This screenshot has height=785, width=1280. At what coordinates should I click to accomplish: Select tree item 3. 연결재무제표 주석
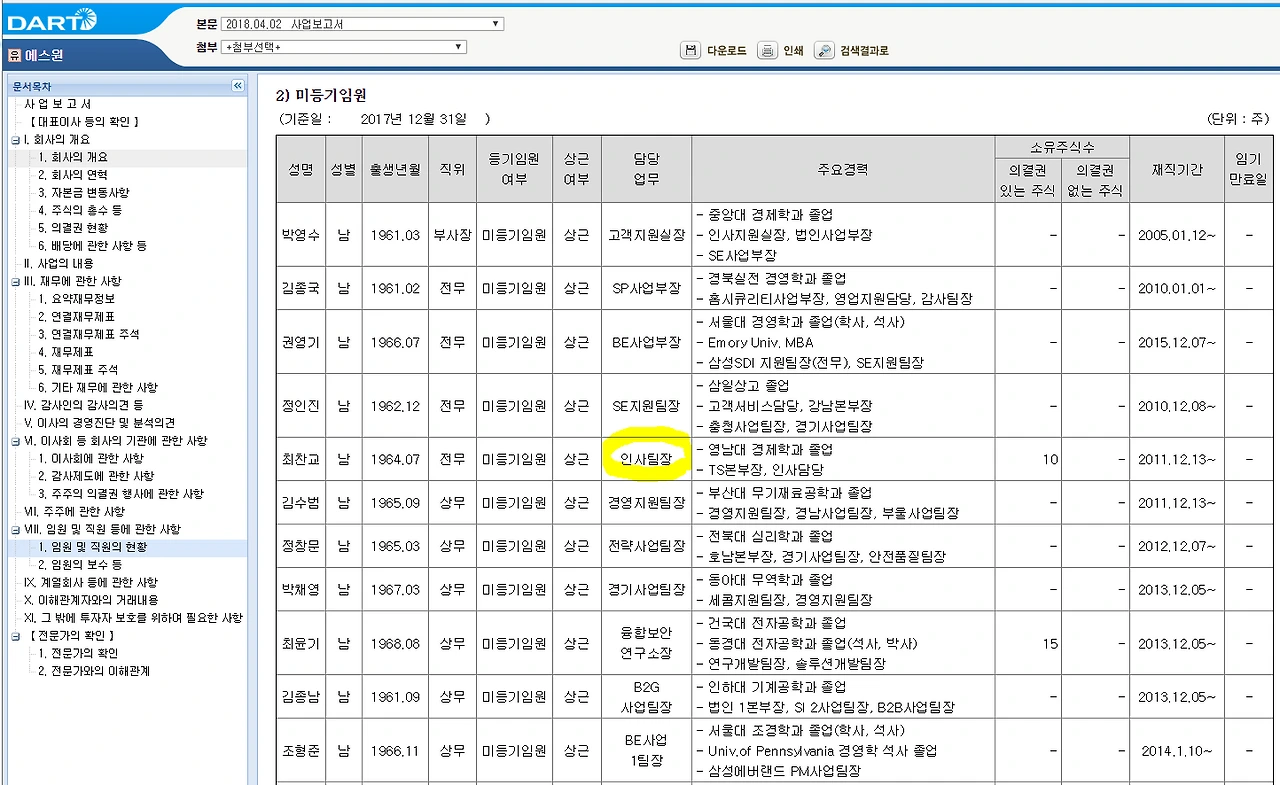pyautogui.click(x=89, y=335)
